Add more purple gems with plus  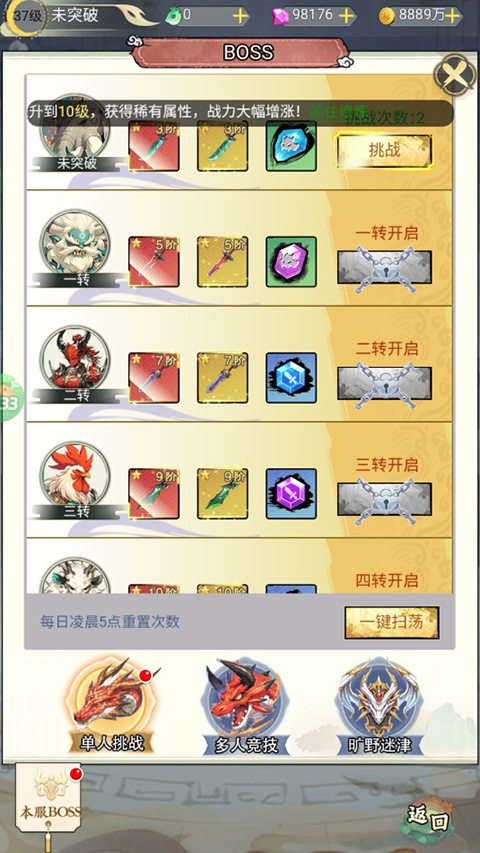(x=347, y=16)
